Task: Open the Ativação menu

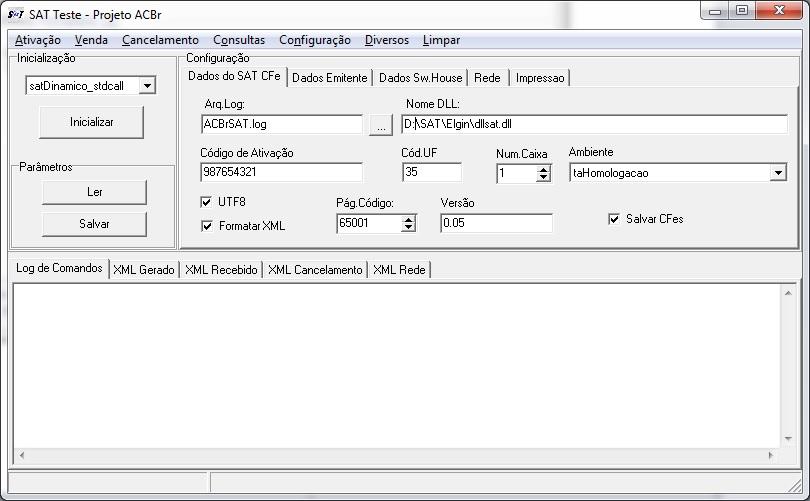Action: pyautogui.click(x=38, y=40)
